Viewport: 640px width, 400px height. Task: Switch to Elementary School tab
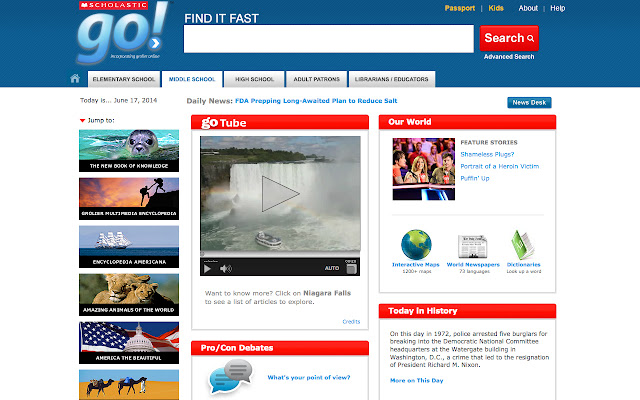pos(124,79)
